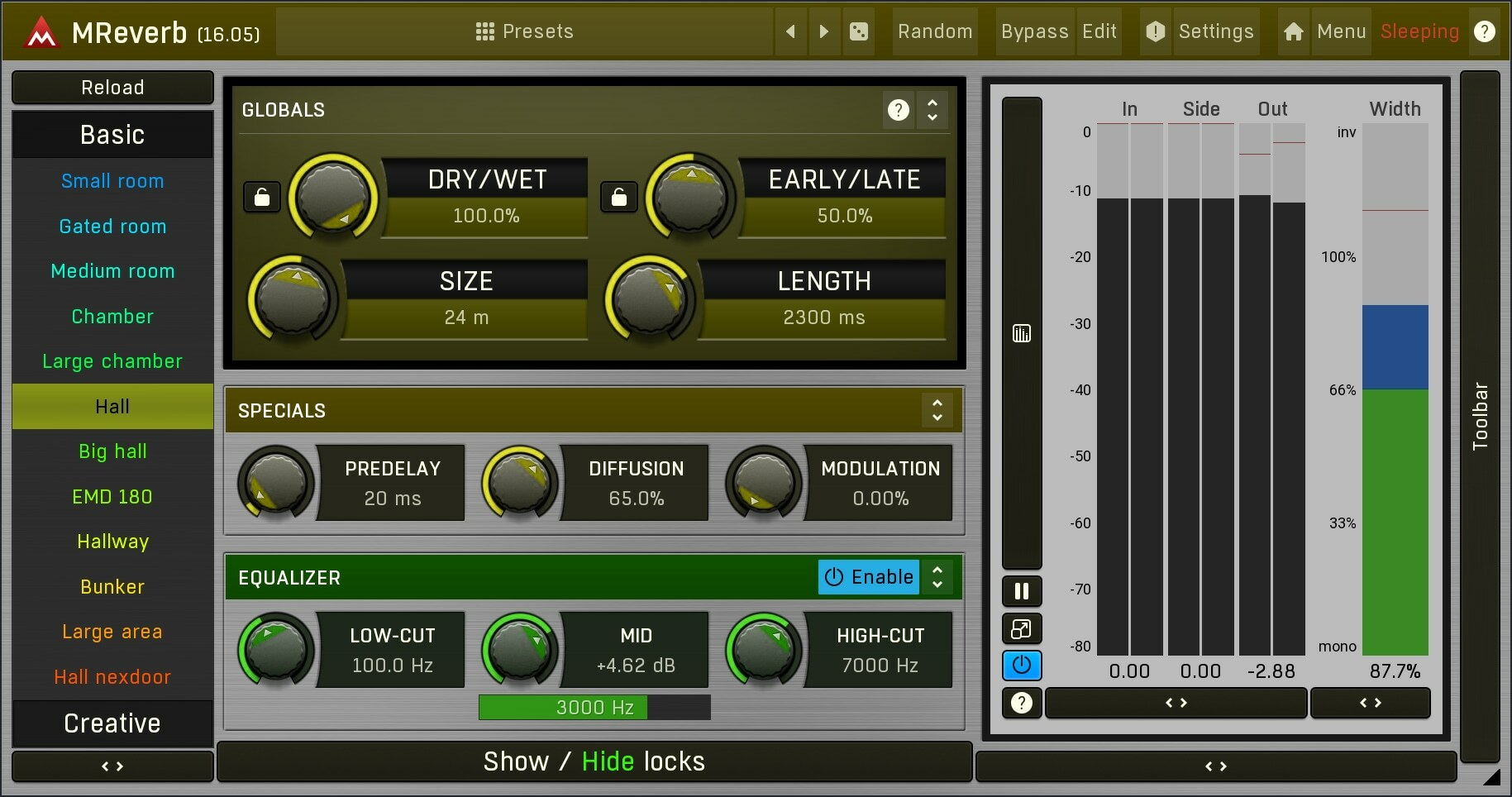Image resolution: width=1512 pixels, height=797 pixels.
Task: Click the warning icon next to Settings
Action: pos(1155,31)
